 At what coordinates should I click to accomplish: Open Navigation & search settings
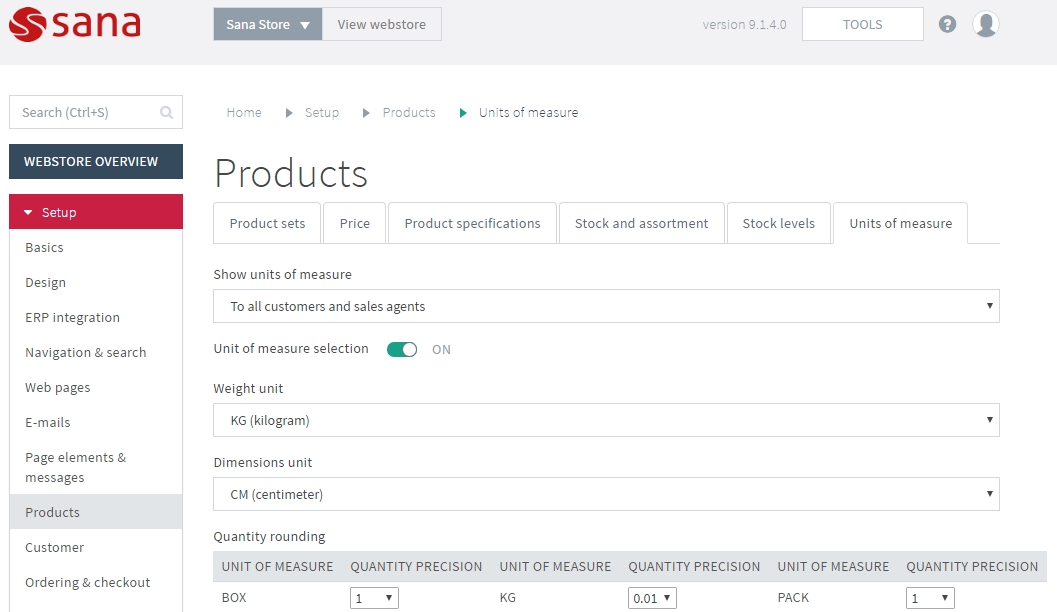coord(86,353)
